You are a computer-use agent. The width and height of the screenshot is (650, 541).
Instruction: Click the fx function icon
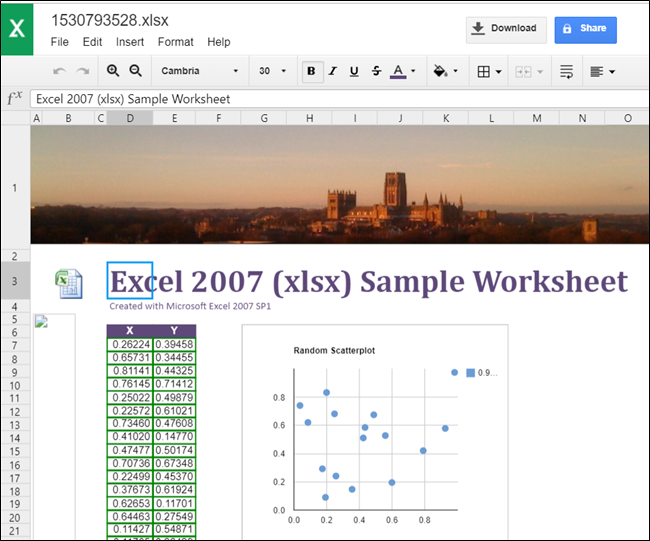pyautogui.click(x=15, y=99)
